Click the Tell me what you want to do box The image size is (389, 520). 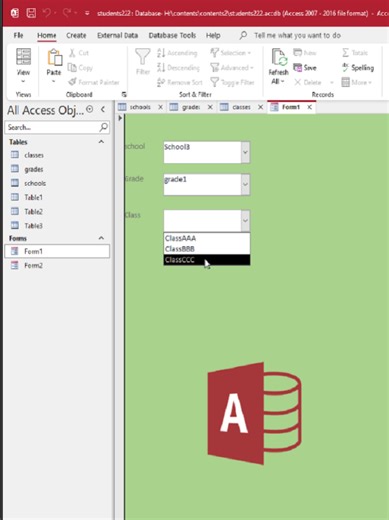point(297,35)
